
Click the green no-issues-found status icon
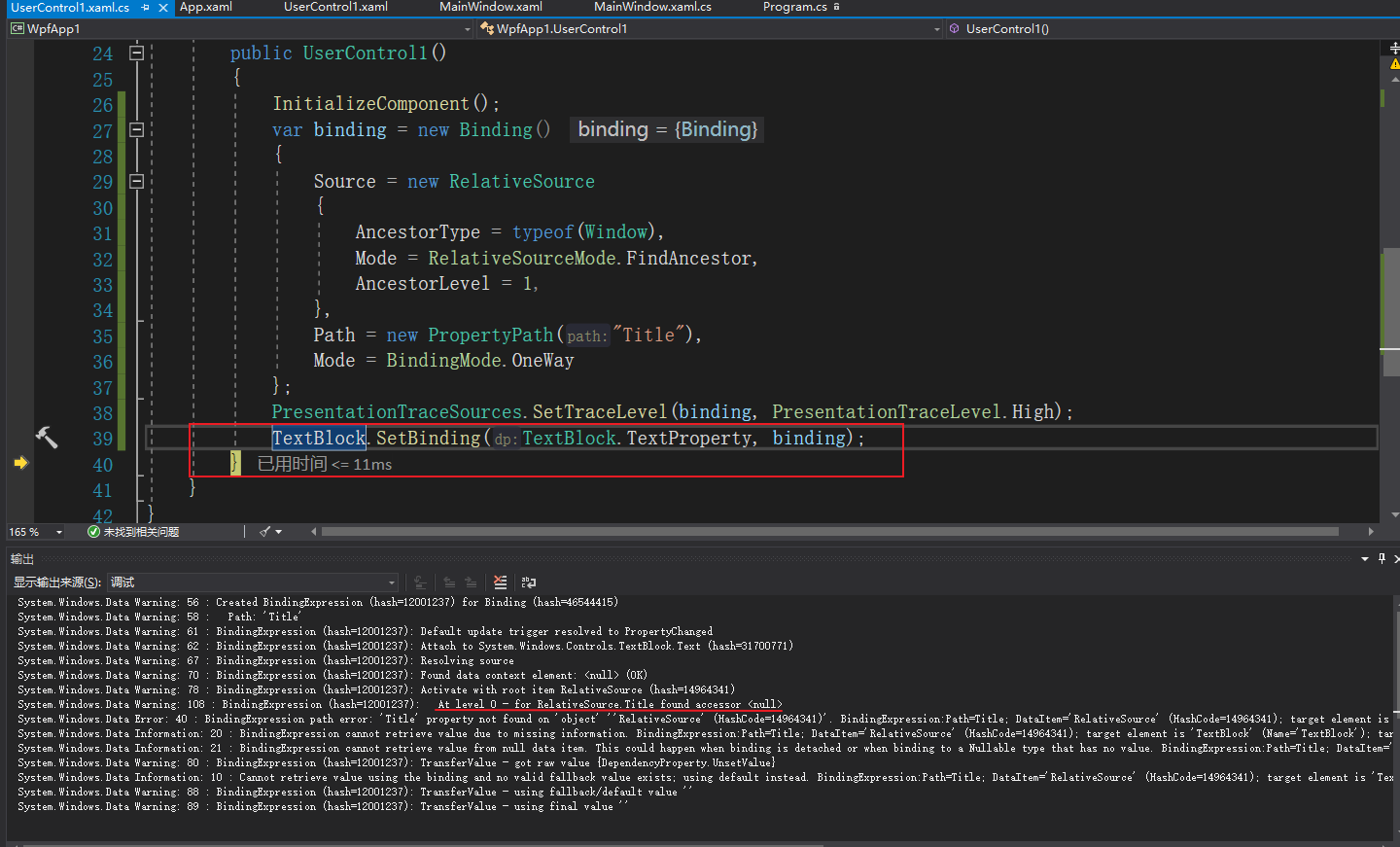click(93, 532)
